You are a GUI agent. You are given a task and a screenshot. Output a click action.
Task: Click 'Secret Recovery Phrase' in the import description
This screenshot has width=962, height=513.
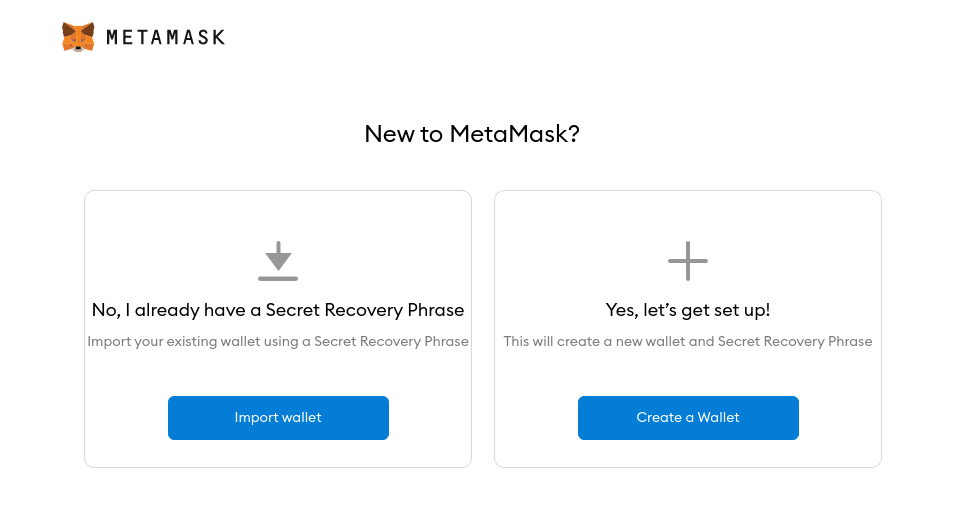[391, 341]
